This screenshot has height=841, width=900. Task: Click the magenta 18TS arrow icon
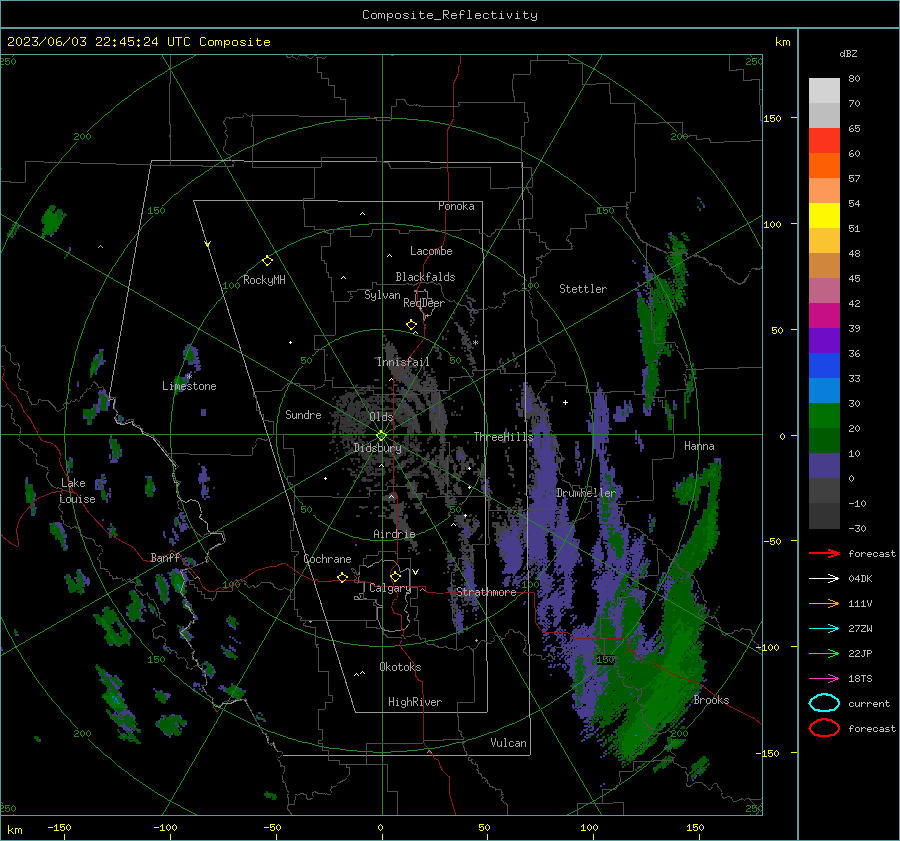point(824,679)
